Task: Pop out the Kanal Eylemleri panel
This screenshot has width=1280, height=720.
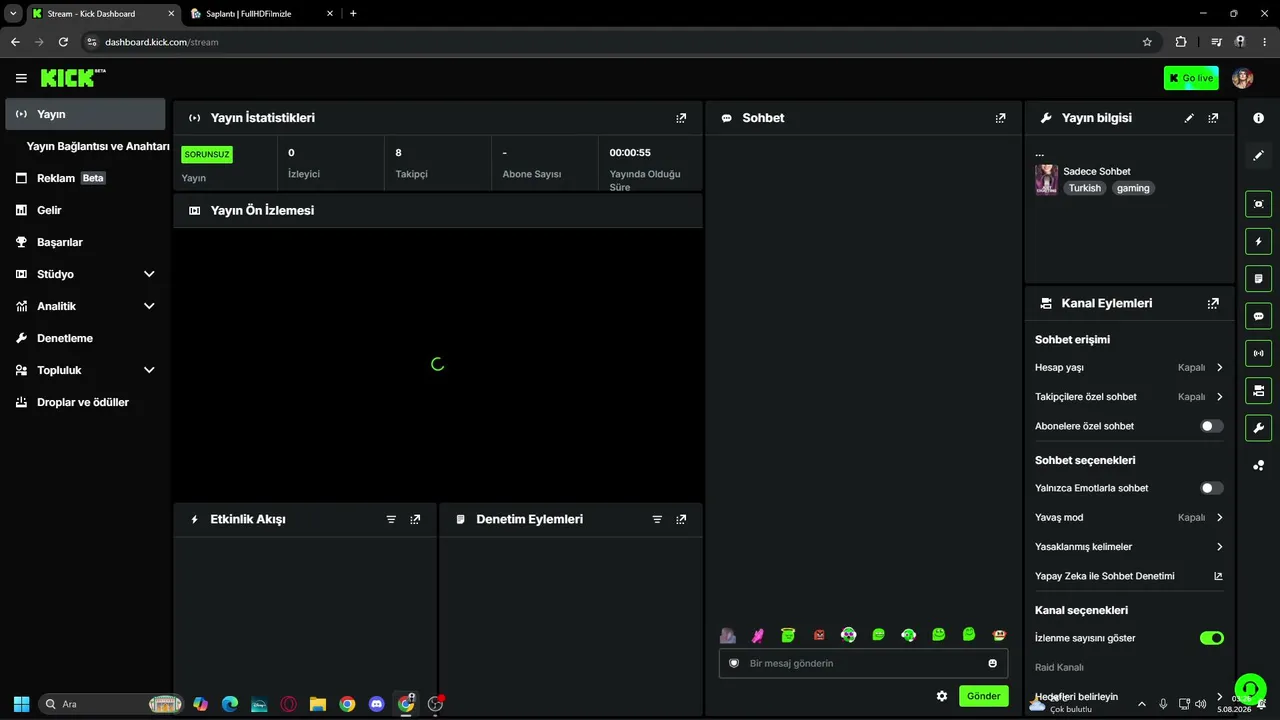Action: tap(1213, 303)
